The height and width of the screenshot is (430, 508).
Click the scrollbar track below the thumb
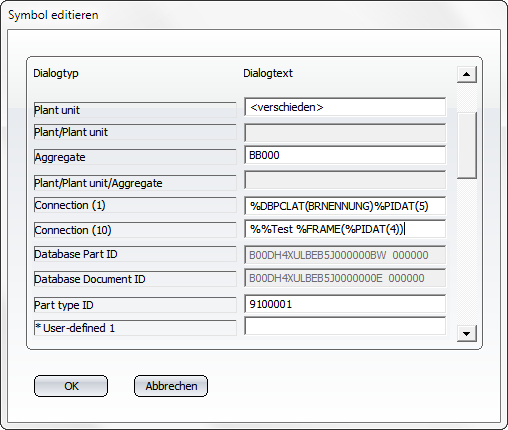(x=467, y=252)
